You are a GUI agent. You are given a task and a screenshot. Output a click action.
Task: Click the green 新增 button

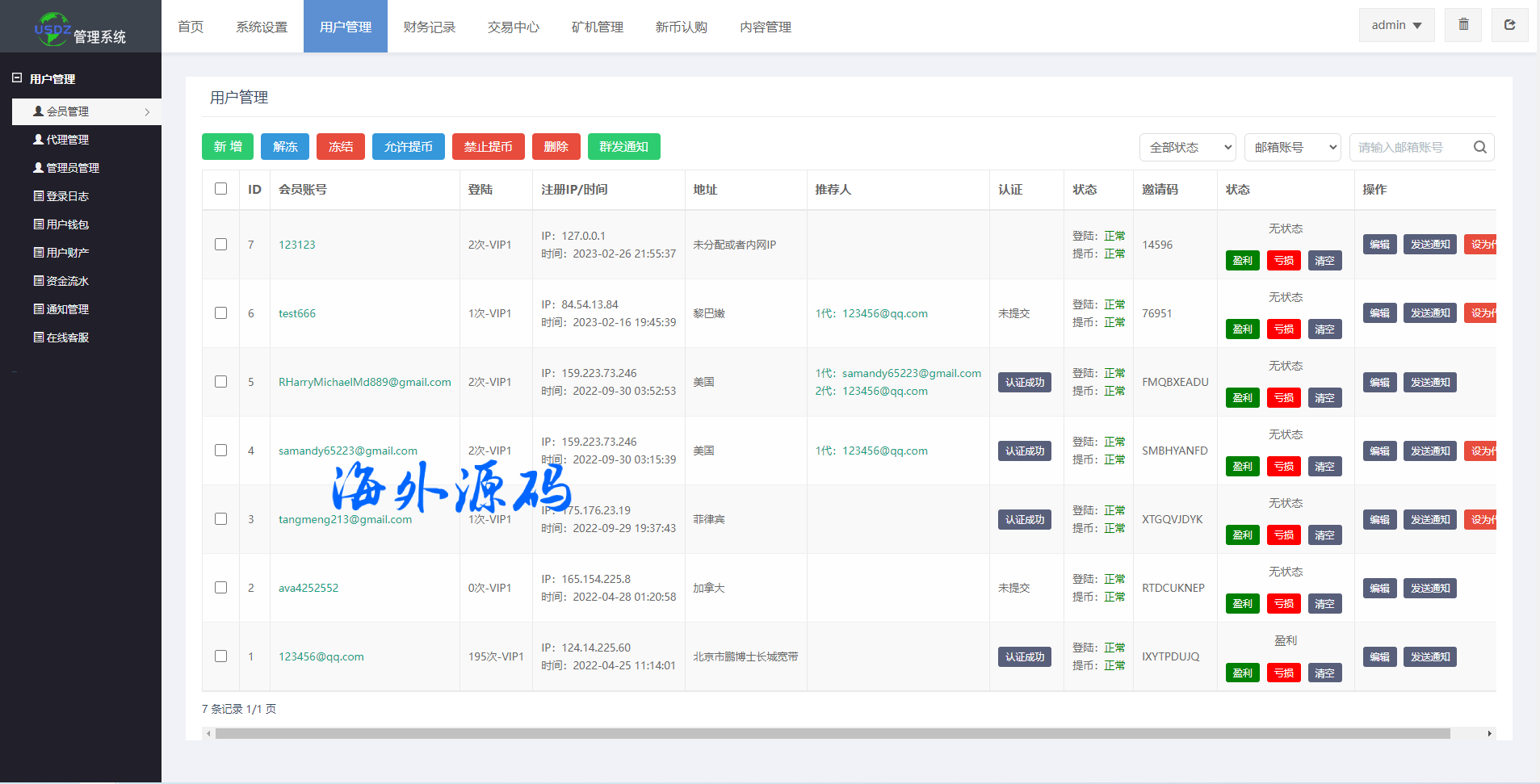[228, 146]
